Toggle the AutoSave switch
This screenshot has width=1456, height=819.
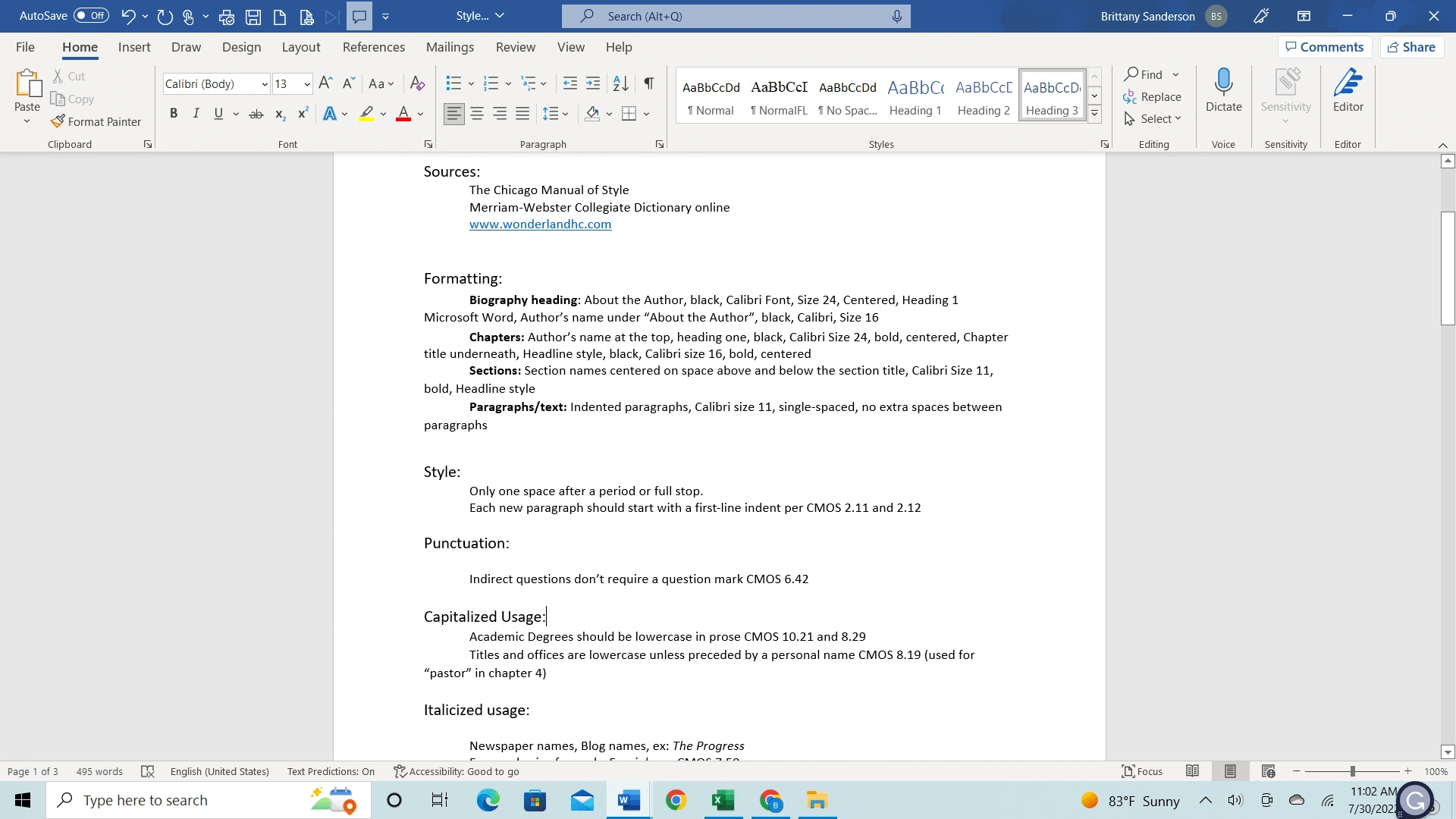tap(91, 16)
